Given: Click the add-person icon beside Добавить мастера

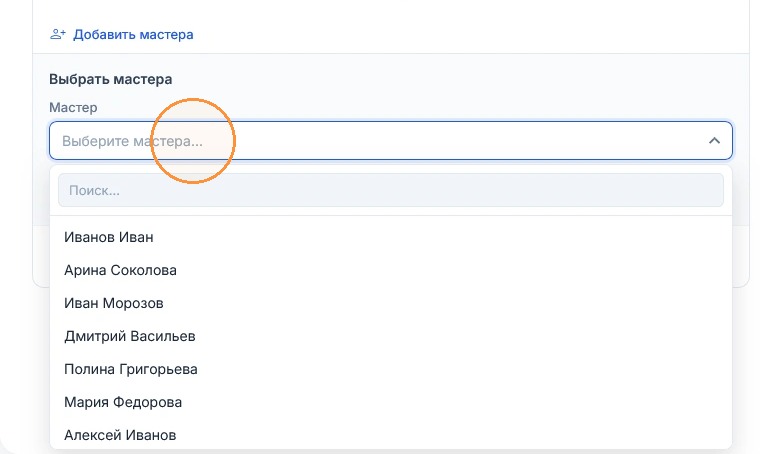Looking at the screenshot, I should (x=58, y=34).
